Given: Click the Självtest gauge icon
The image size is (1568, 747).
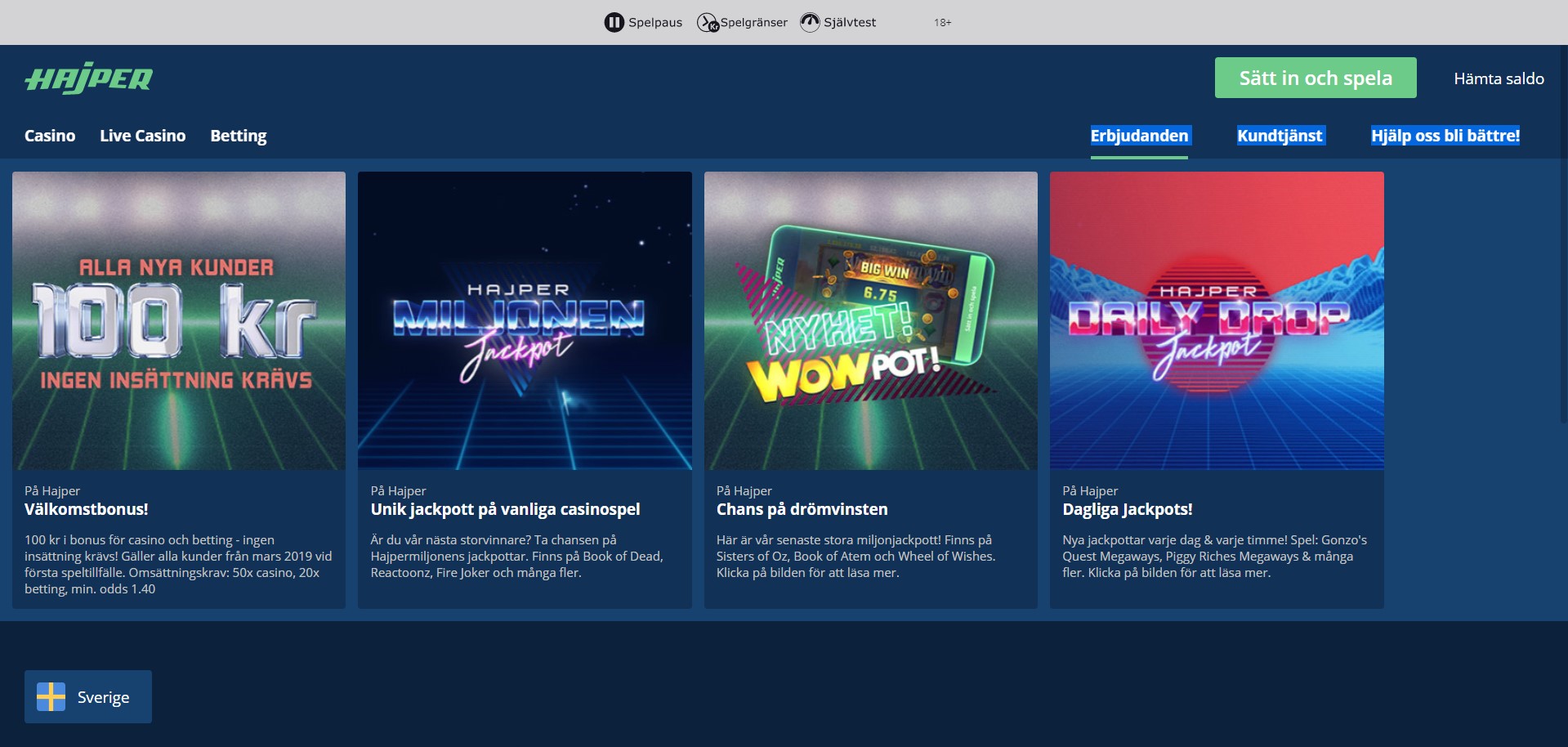Looking at the screenshot, I should [x=810, y=22].
